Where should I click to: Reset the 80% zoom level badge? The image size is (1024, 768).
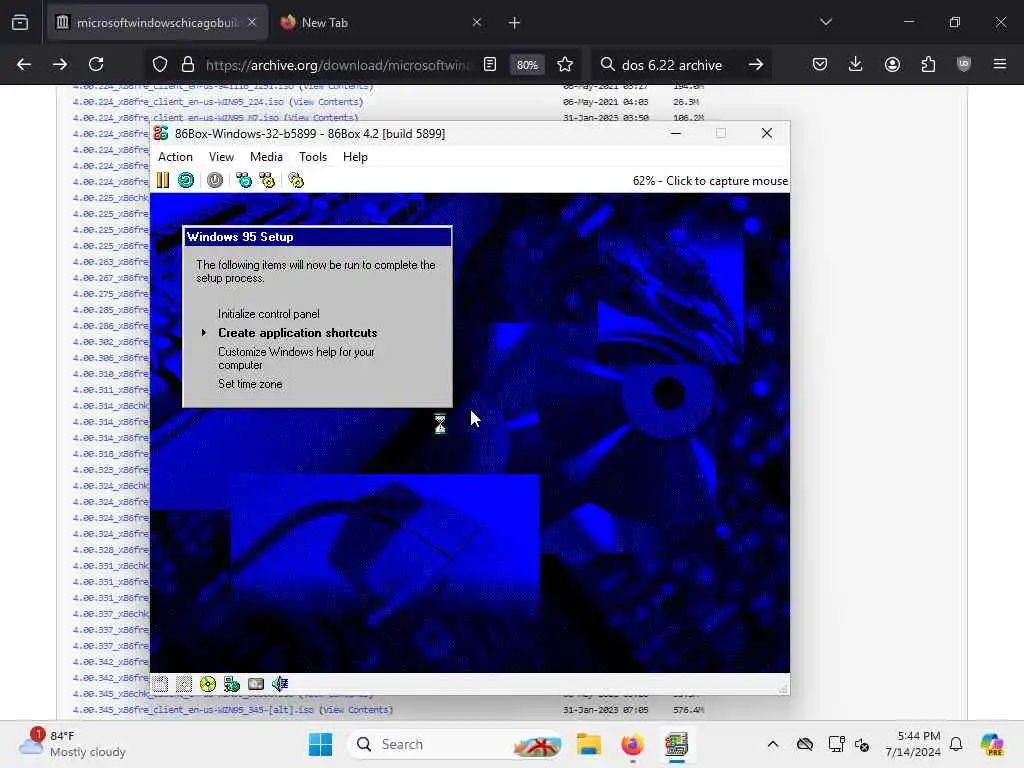[527, 65]
